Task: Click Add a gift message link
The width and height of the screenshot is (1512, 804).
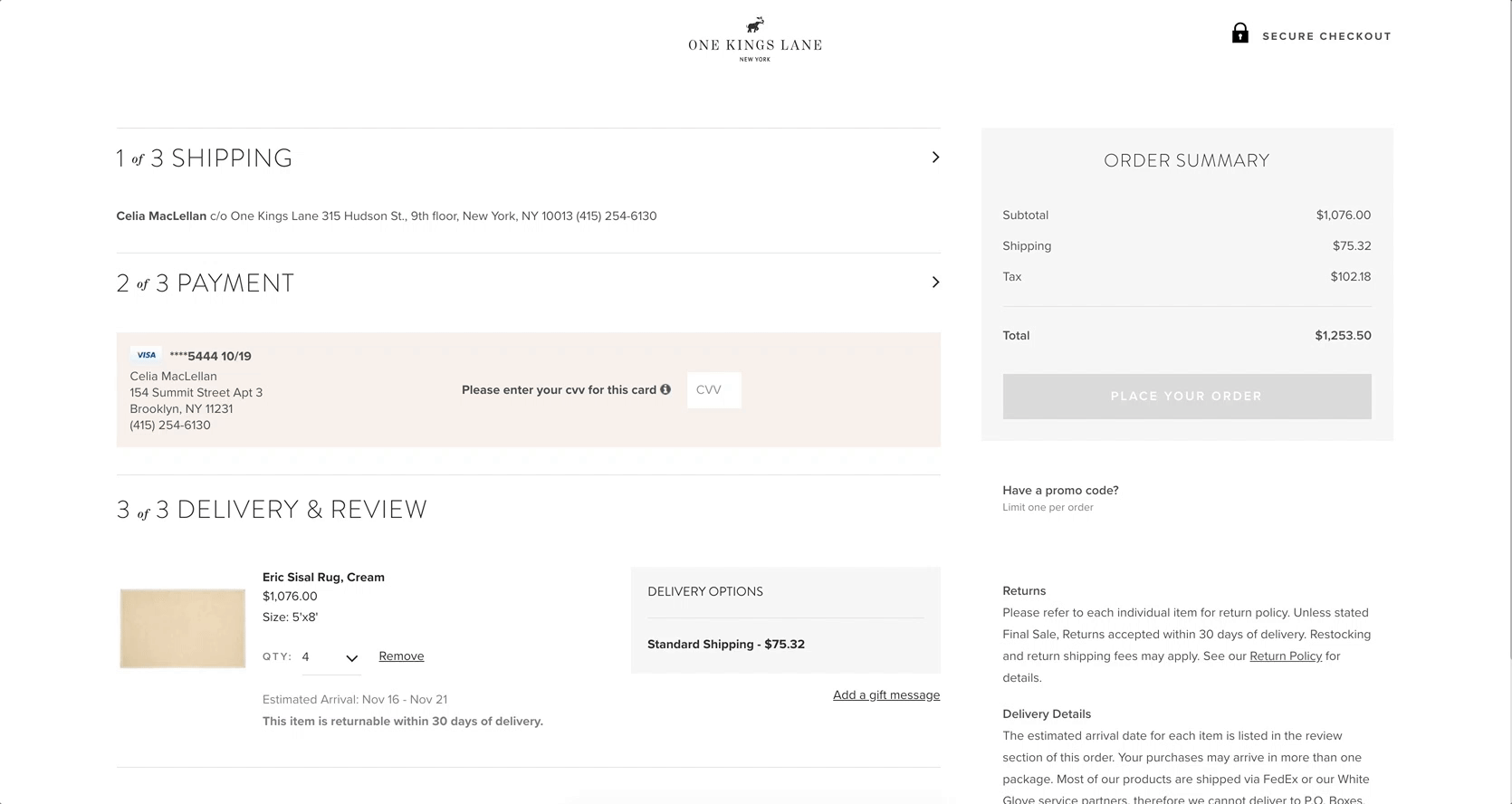Action: [x=886, y=695]
